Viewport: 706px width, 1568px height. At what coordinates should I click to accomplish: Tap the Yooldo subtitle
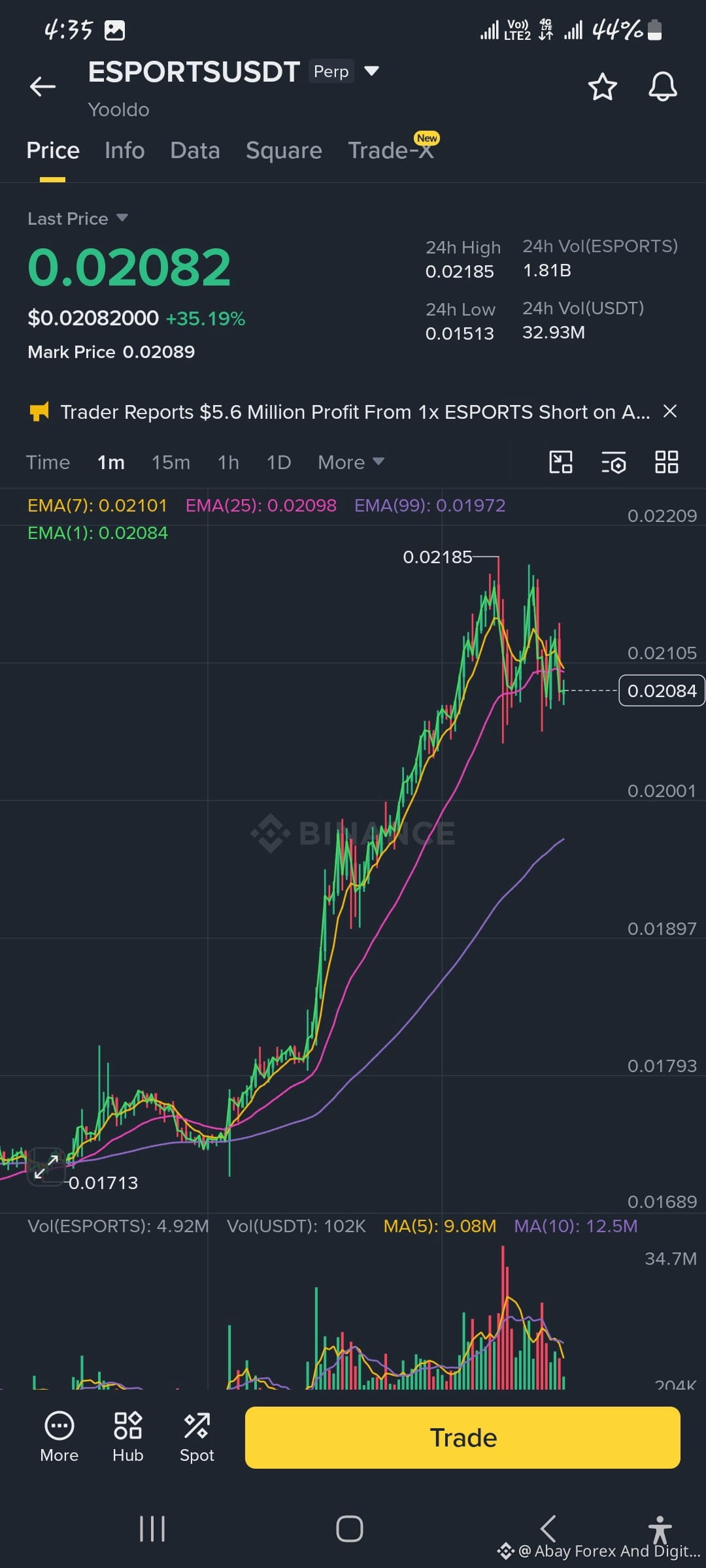(118, 109)
